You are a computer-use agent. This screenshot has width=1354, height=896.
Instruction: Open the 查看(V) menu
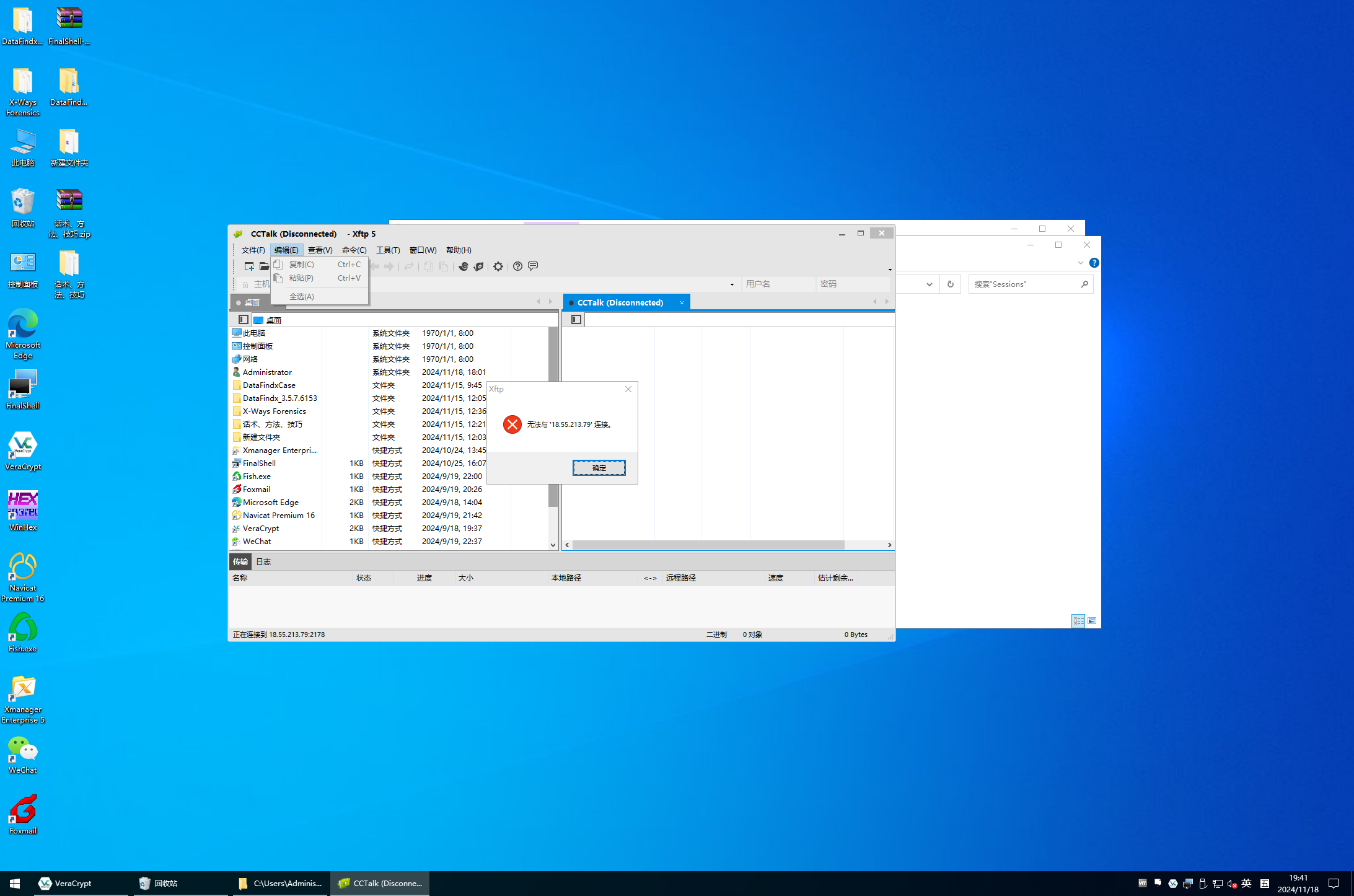(x=320, y=250)
